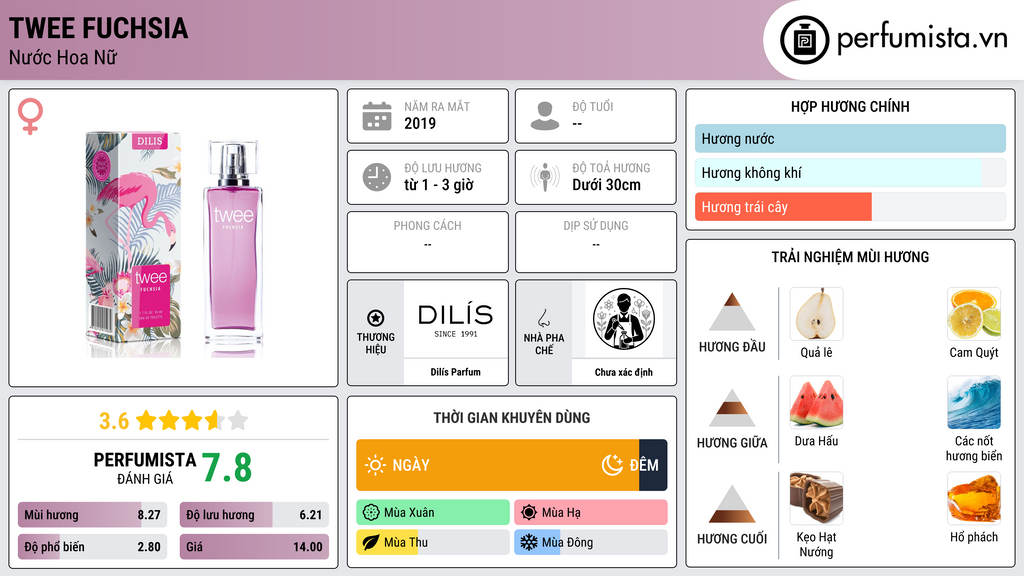The image size is (1024, 576).
Task: Click the Giá 14.00 score bar
Action: pyautogui.click(x=254, y=547)
